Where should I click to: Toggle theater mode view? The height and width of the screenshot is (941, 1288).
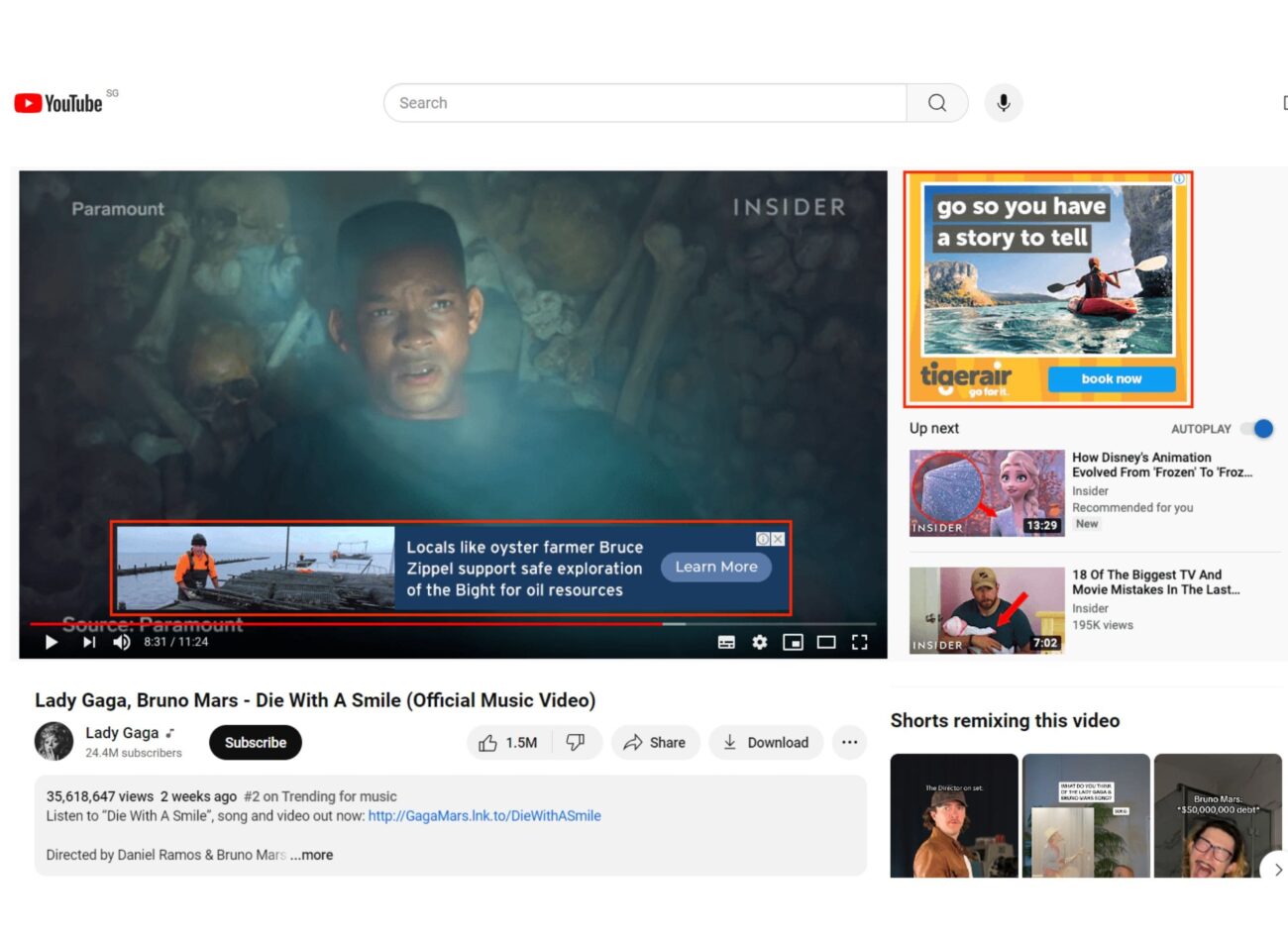click(x=826, y=642)
